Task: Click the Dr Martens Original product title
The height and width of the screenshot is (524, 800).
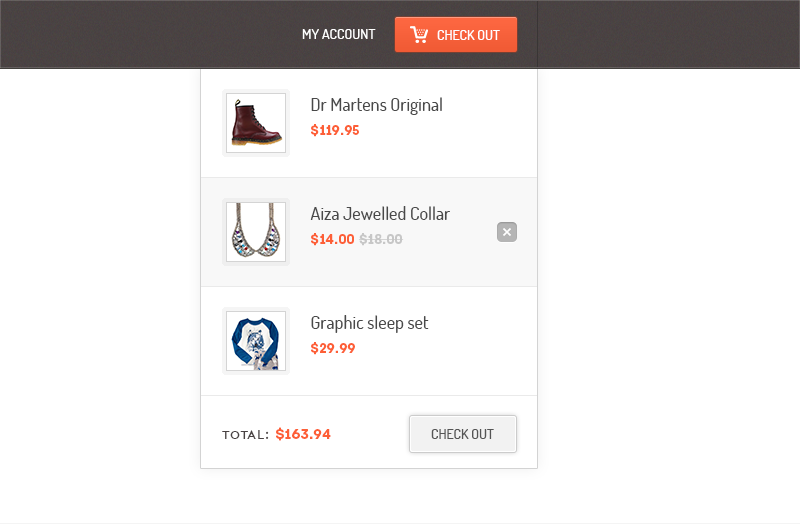Action: [376, 105]
